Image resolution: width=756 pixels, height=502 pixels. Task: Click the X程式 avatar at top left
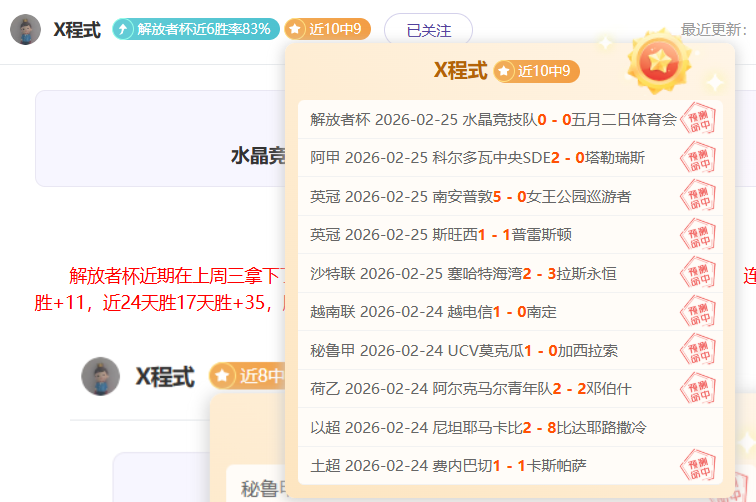(x=25, y=30)
